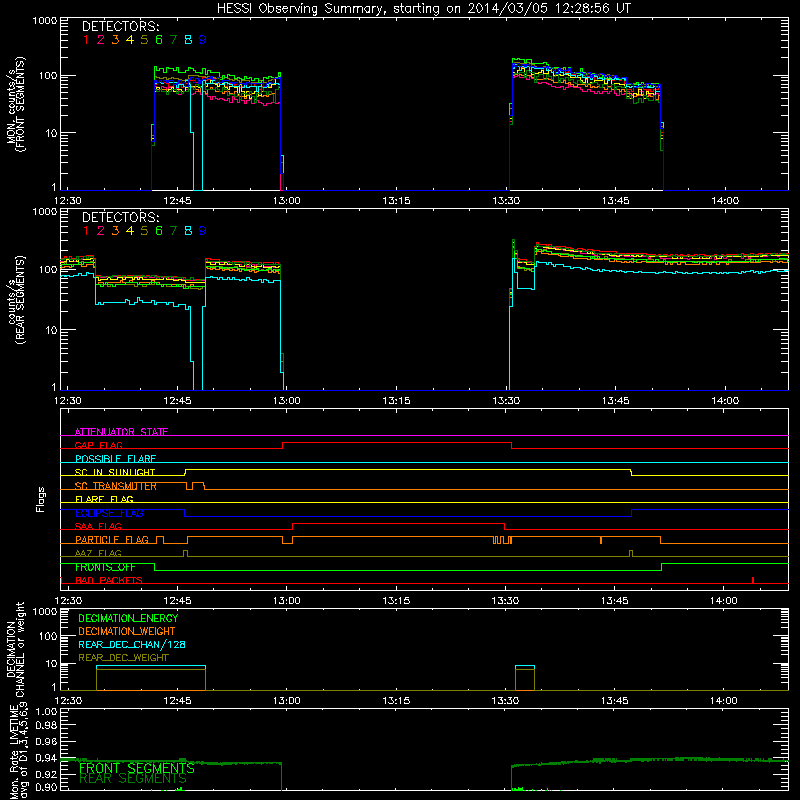Click the 1.00 value on livetime axis

(x=46, y=712)
